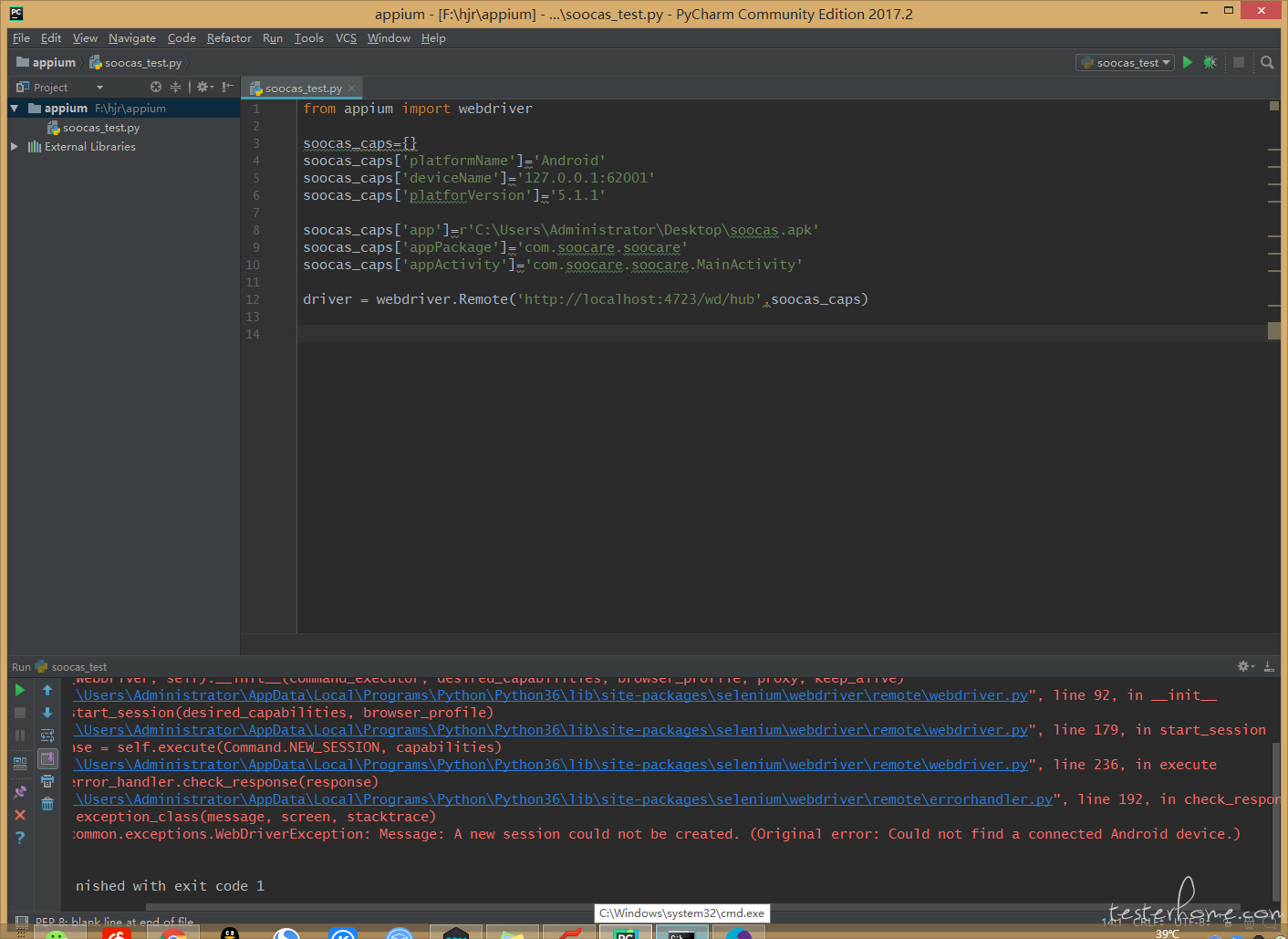This screenshot has height=939, width=1288.
Task: Open the Run menu
Action: [273, 37]
